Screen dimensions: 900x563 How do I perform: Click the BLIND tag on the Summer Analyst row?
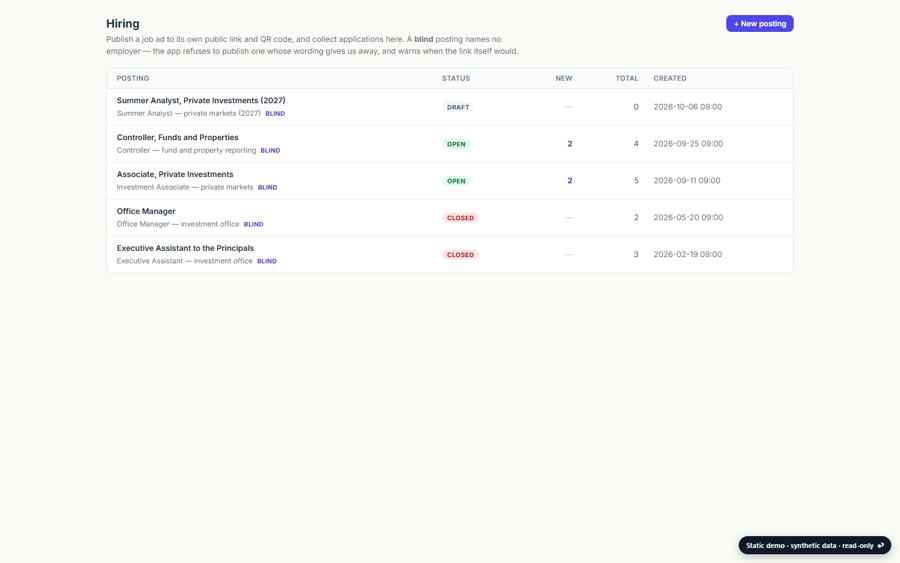(x=275, y=114)
